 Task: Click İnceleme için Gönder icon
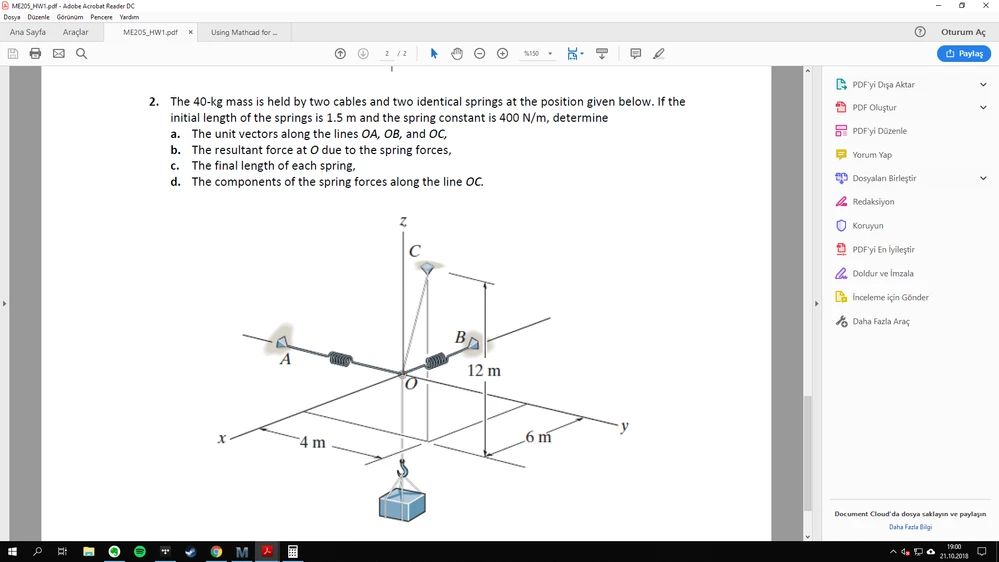click(x=841, y=297)
